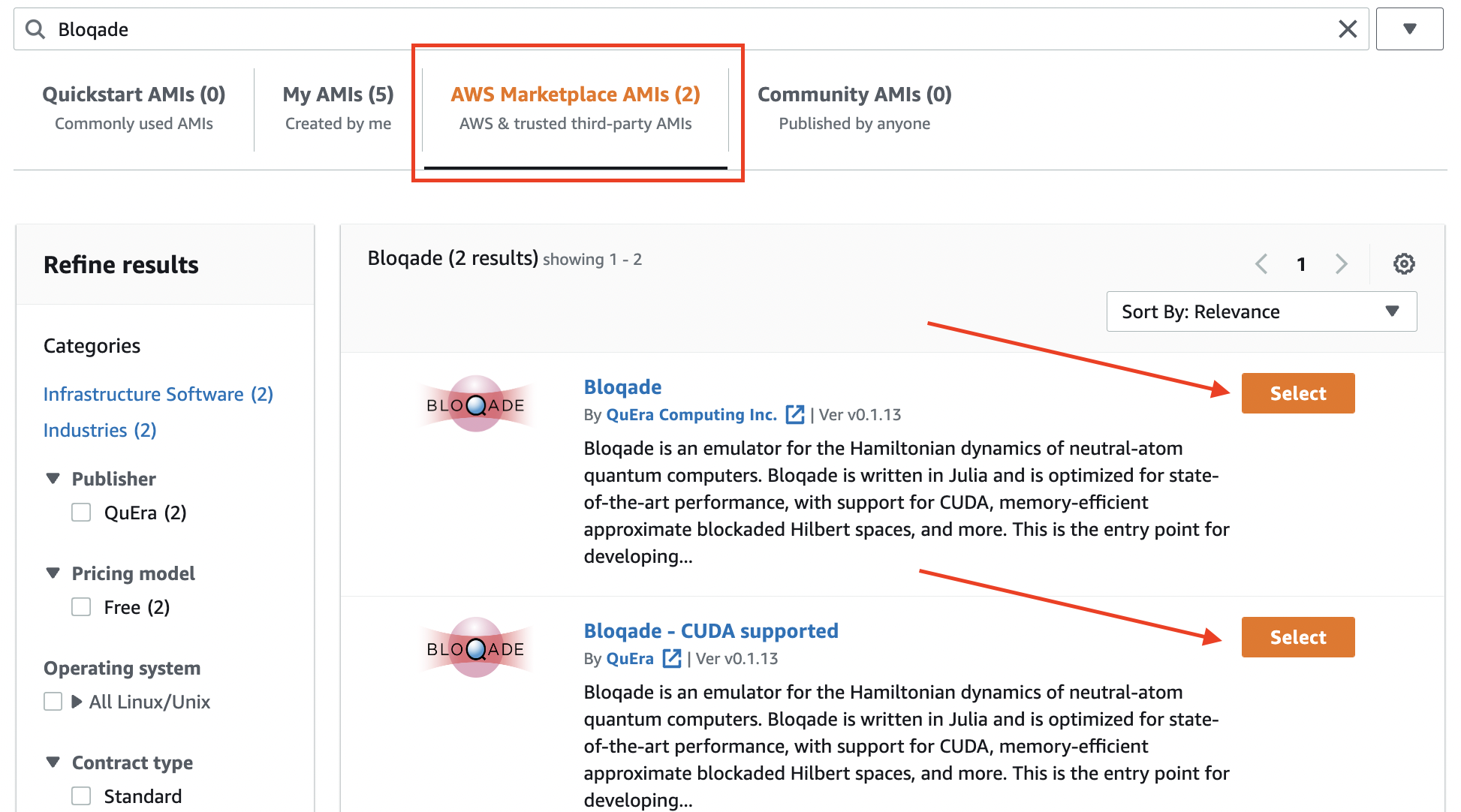
Task: Expand the All Linux/Unix tree arrow
Action: [76, 702]
